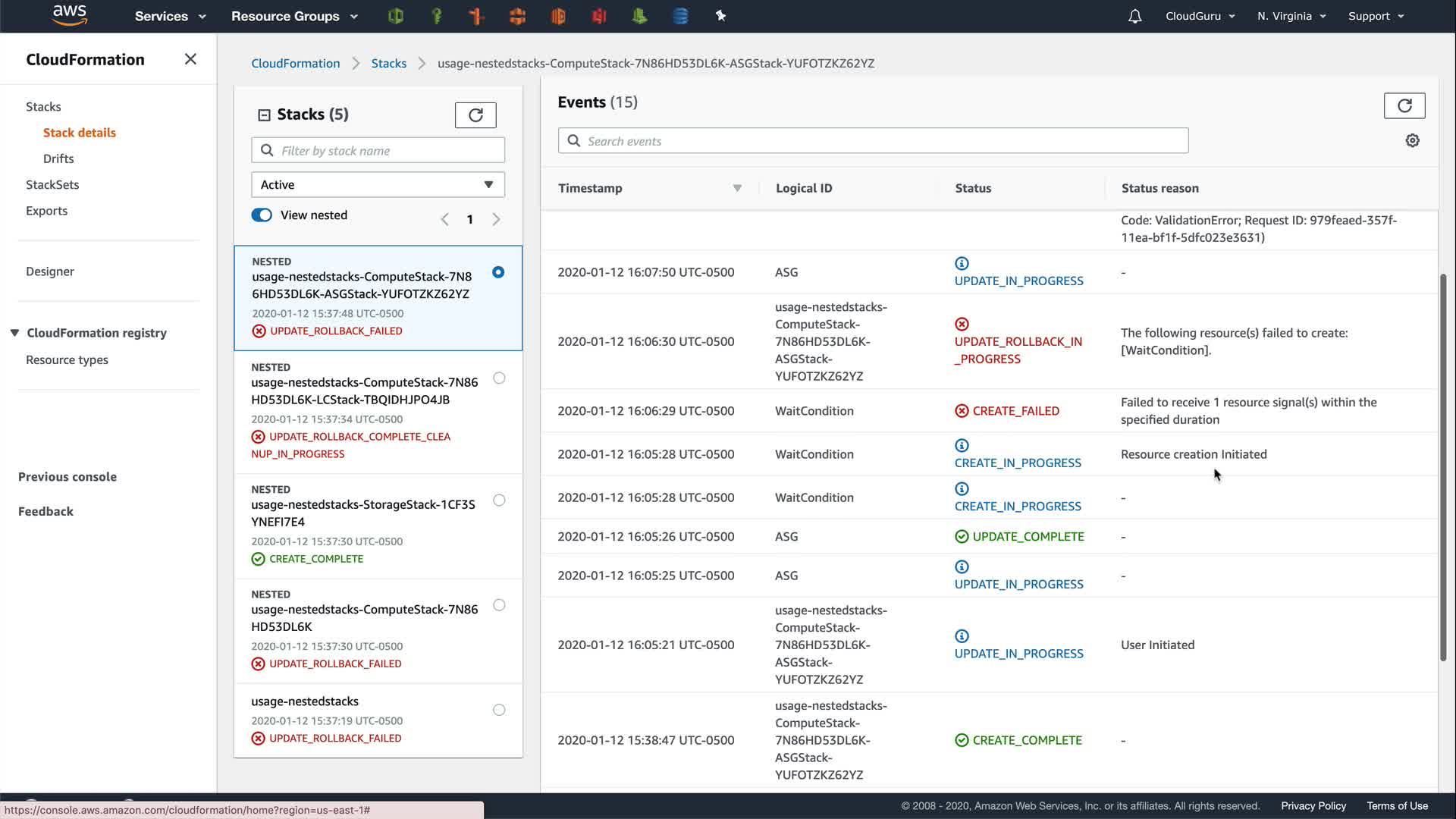The height and width of the screenshot is (819, 1456).
Task: Collapse the Stacks panel square icon
Action: (x=264, y=115)
